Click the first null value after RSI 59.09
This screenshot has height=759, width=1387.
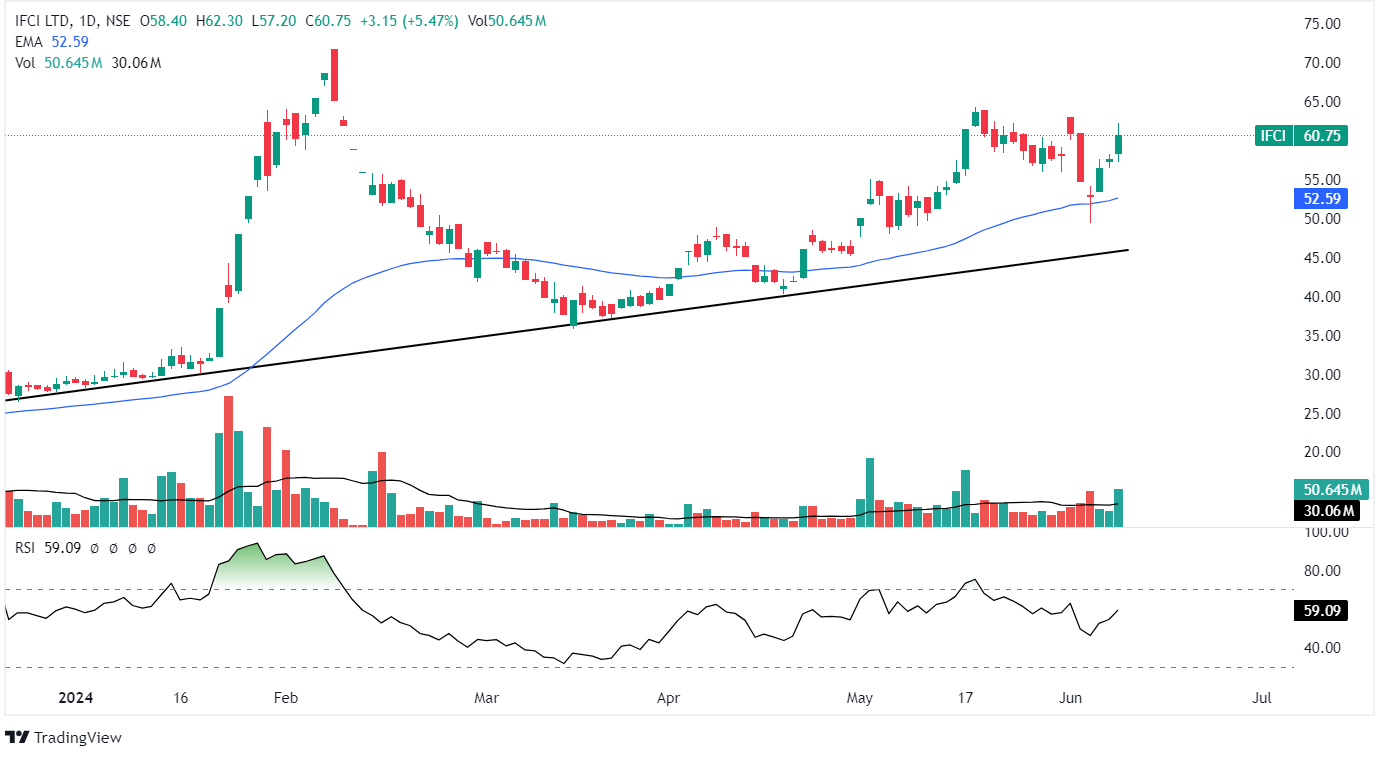point(93,548)
